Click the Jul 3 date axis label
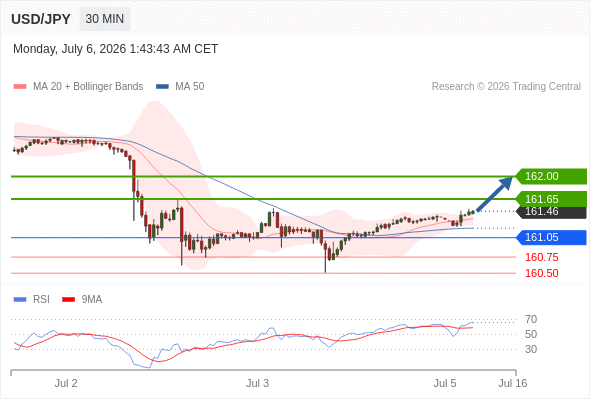 click(258, 383)
